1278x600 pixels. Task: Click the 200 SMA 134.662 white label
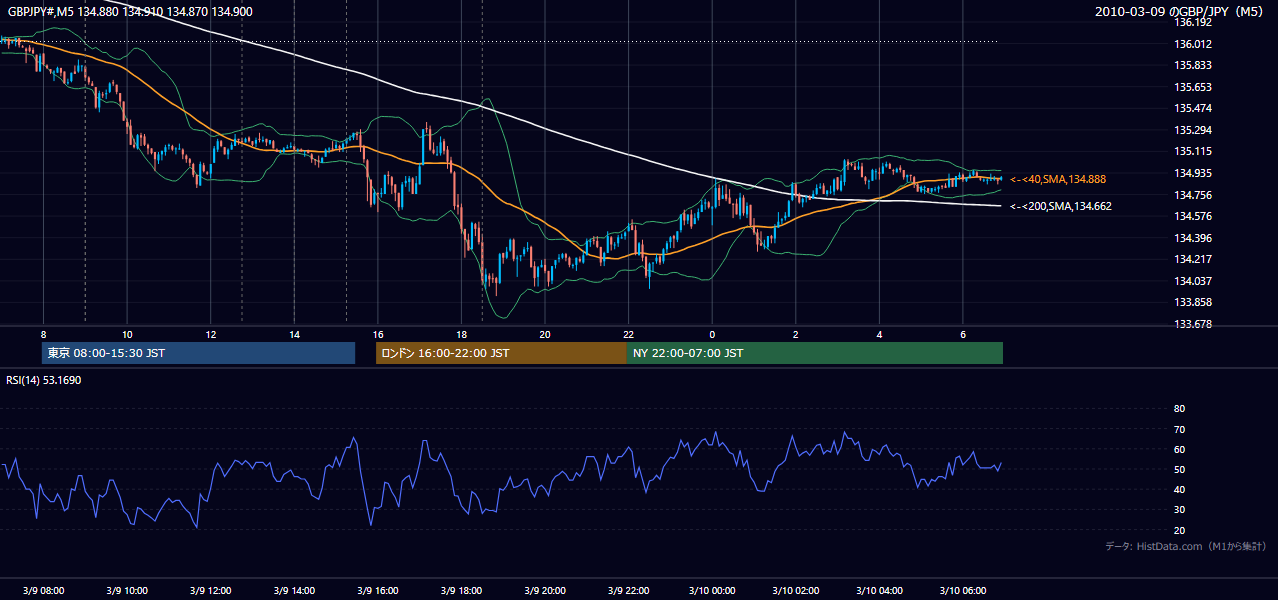tap(1061, 206)
